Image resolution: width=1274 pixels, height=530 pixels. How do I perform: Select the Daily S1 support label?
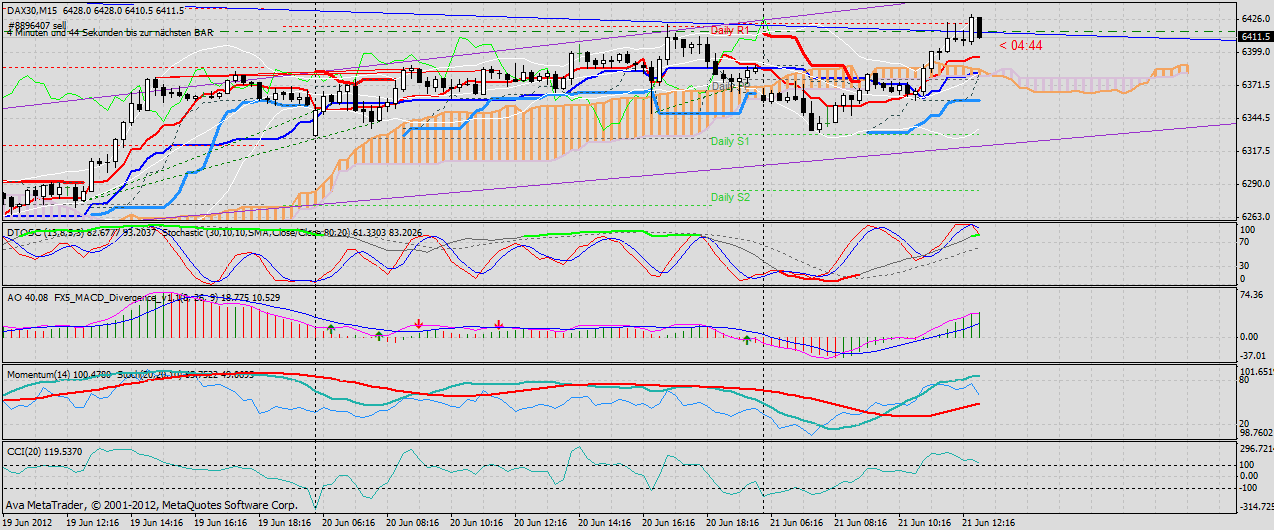[730, 142]
